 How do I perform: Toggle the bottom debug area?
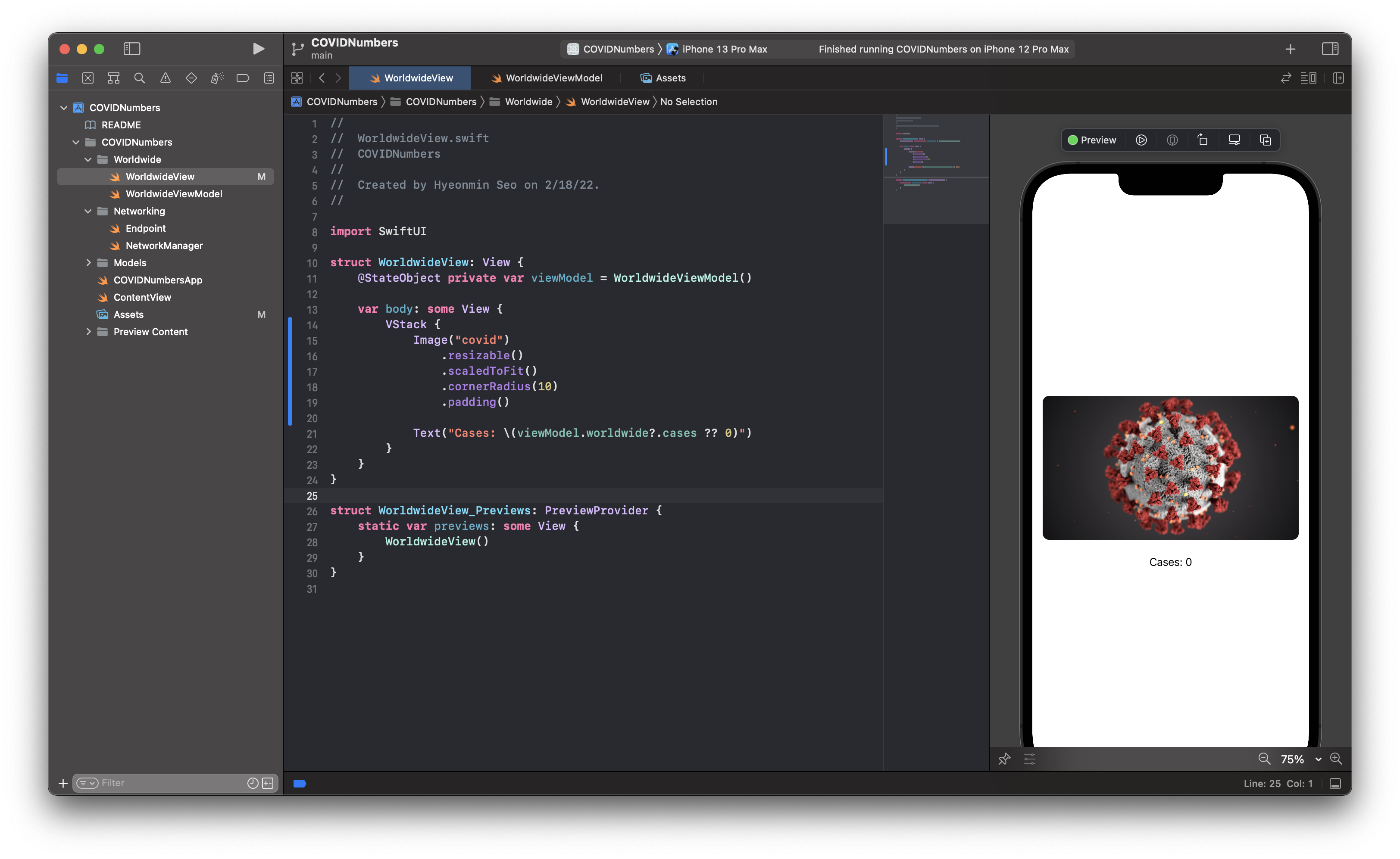coord(1336,784)
